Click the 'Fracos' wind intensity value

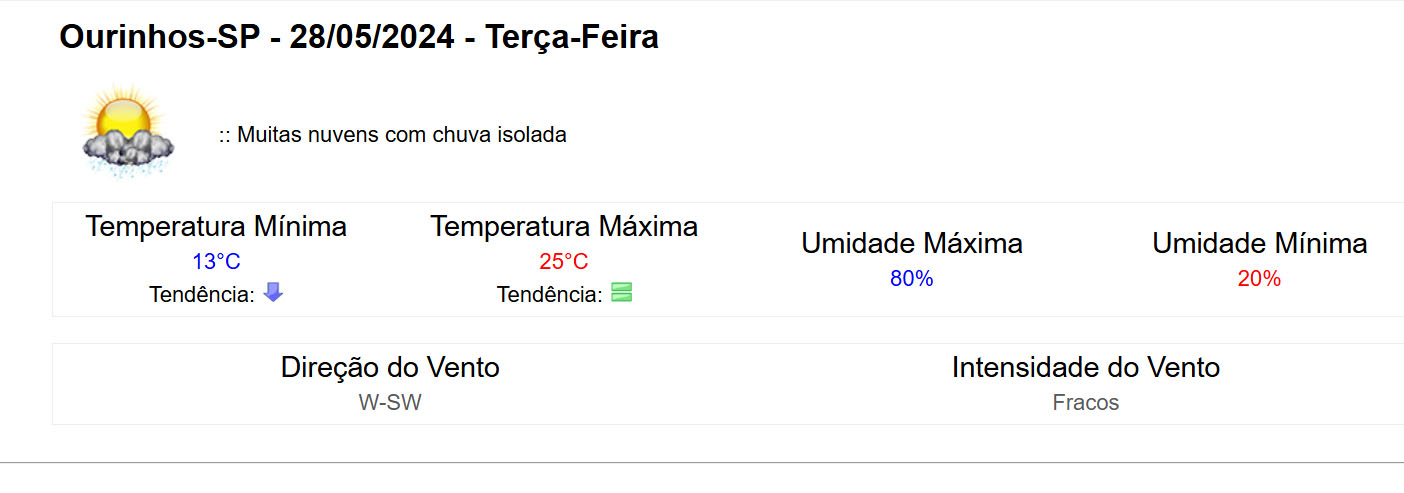click(x=1086, y=403)
